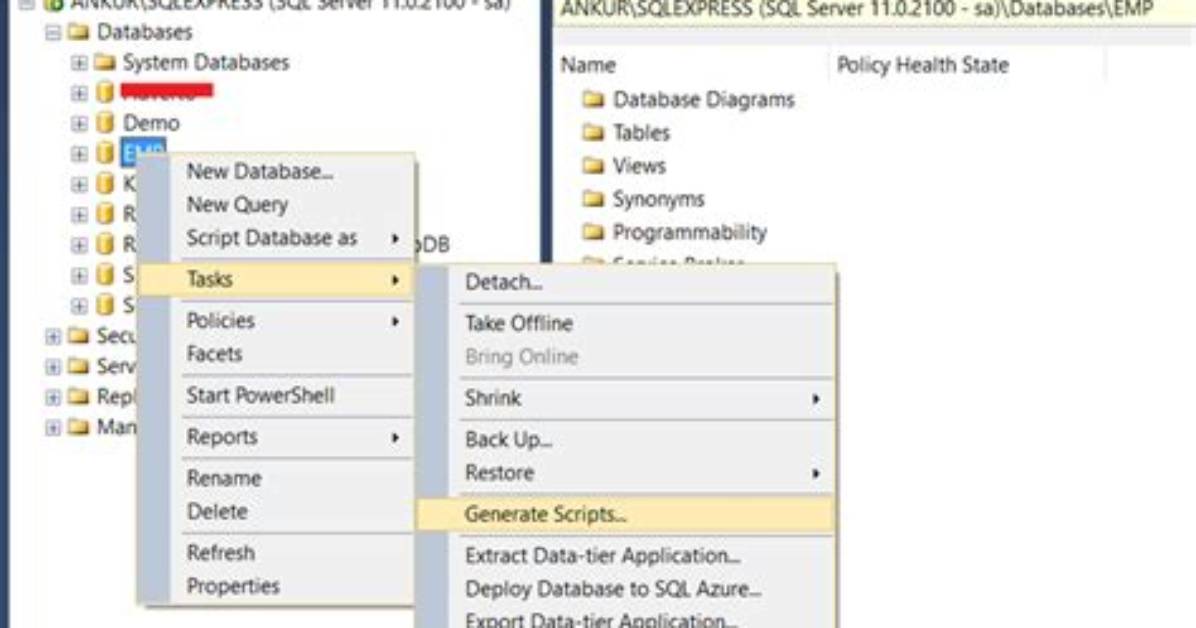Collapse the Databases tree node
Viewport: 1196px width, 628px height.
(x=53, y=33)
